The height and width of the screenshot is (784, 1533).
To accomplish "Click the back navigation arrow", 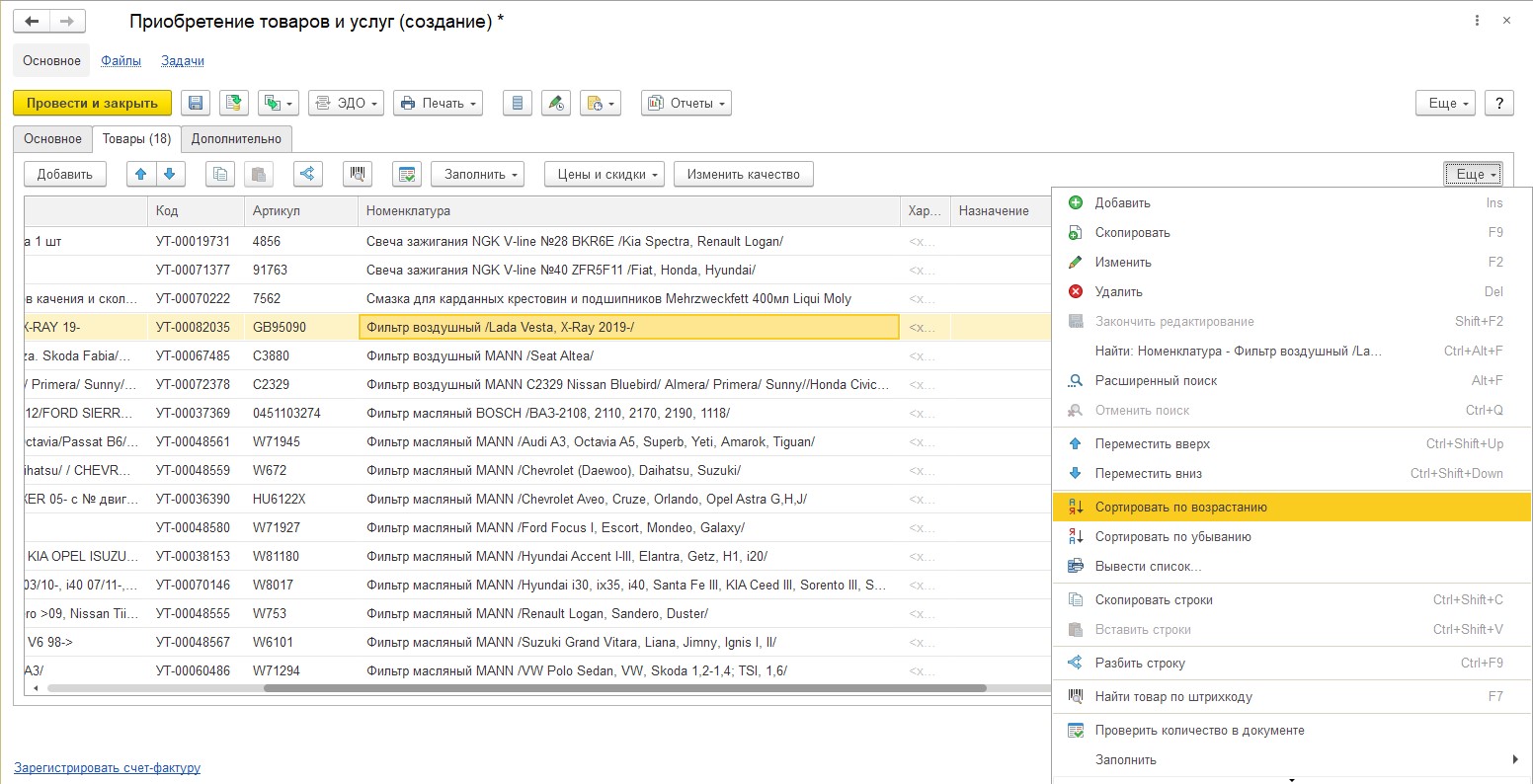I will [32, 21].
